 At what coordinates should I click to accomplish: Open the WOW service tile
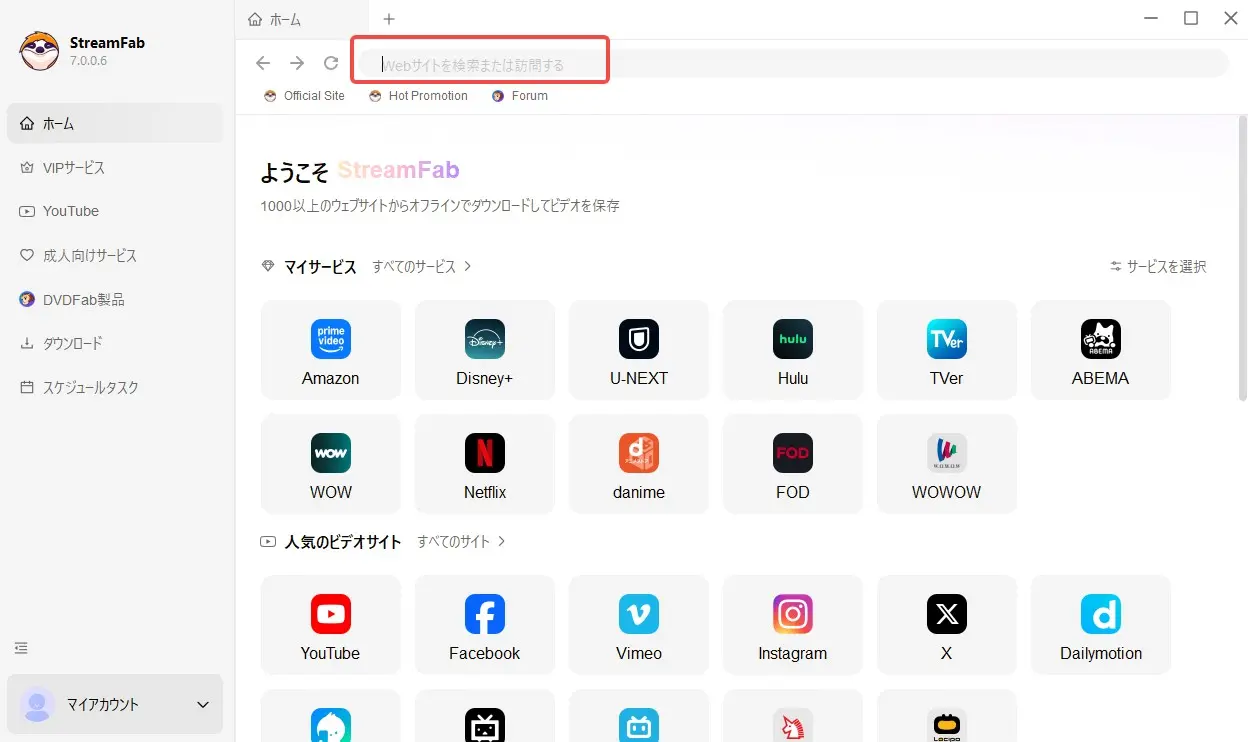tap(330, 464)
